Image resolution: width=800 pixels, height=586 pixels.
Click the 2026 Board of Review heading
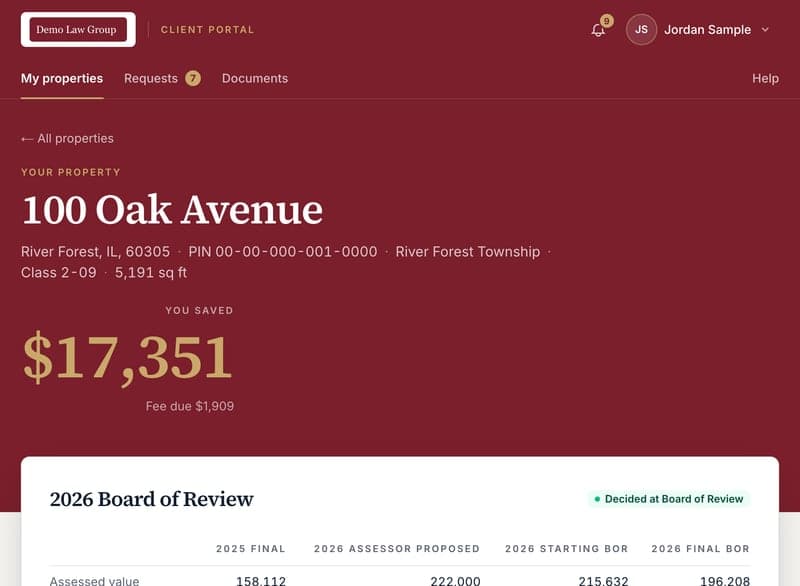click(x=152, y=499)
